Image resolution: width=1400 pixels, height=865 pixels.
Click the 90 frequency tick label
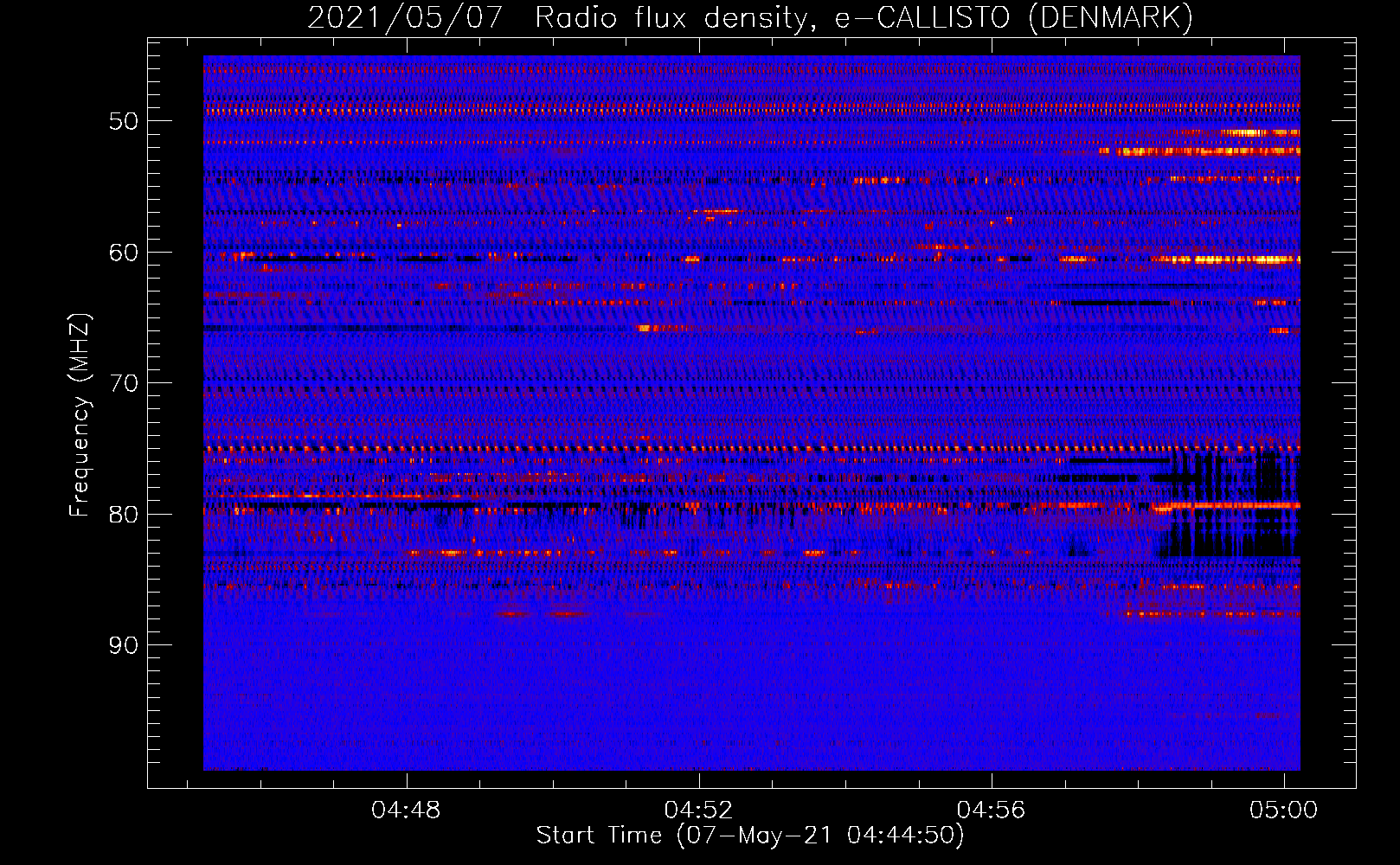pos(124,645)
